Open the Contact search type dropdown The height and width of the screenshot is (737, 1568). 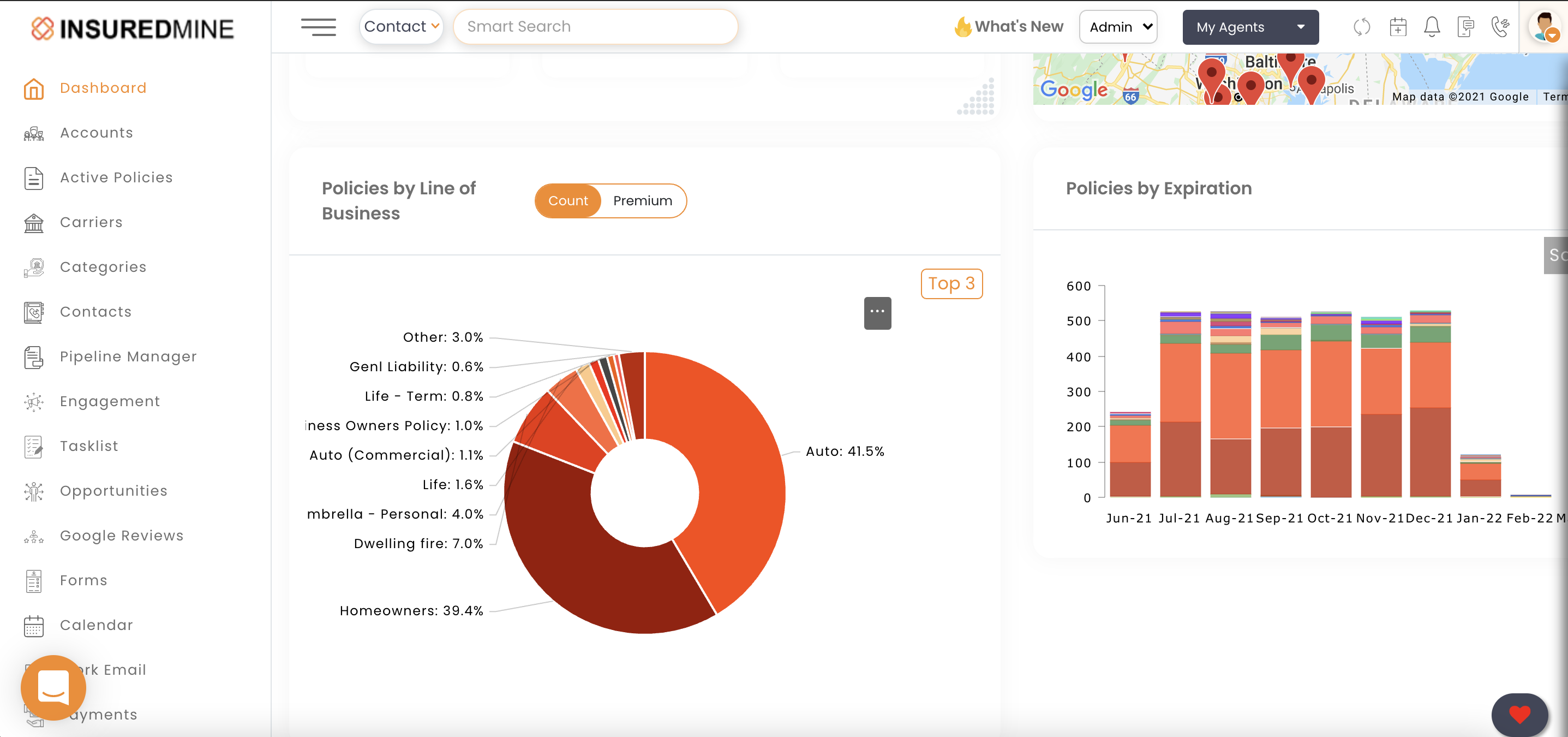(x=401, y=26)
